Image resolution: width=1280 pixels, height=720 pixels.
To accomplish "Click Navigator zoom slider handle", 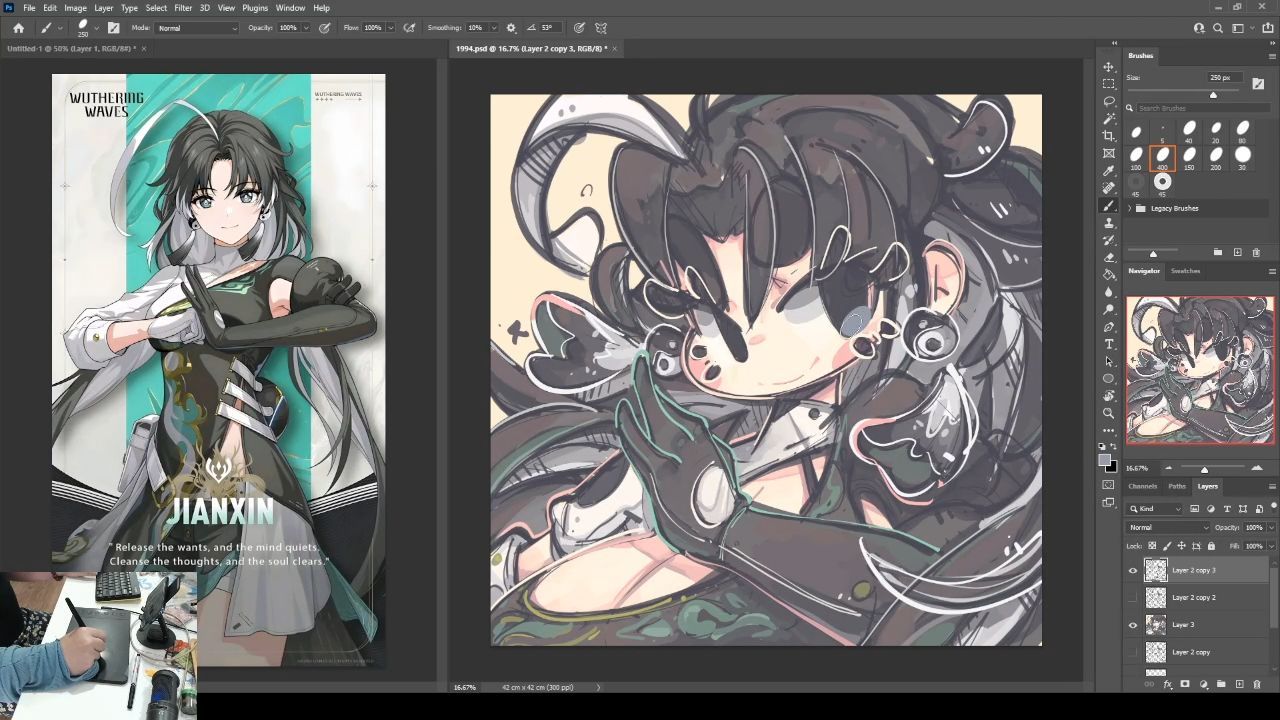I will point(1204,469).
